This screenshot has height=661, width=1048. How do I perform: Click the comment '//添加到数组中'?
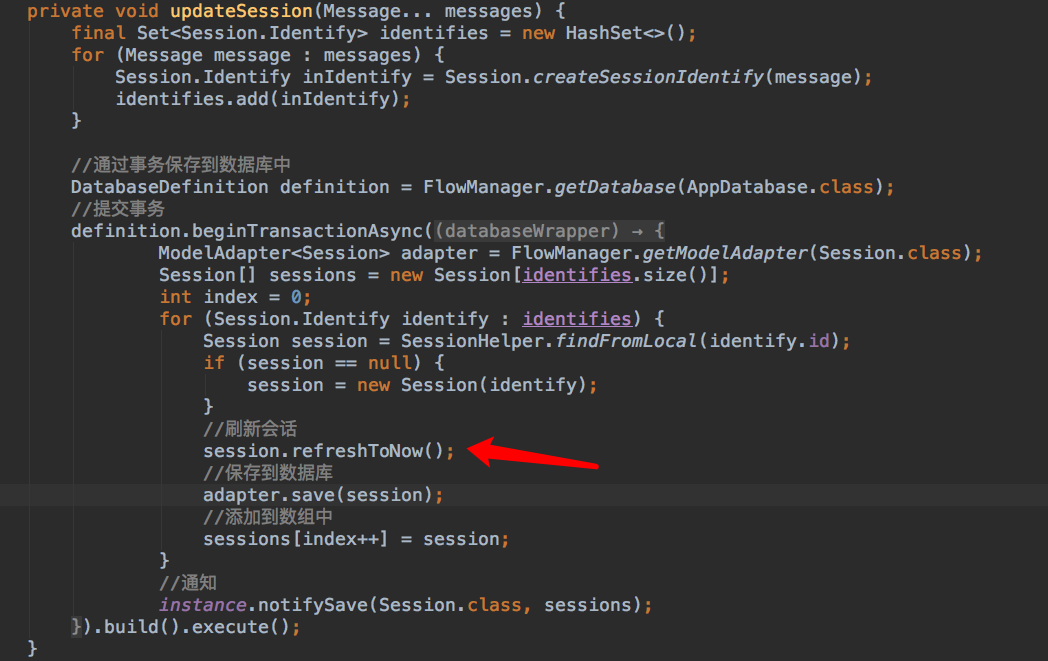point(268,517)
